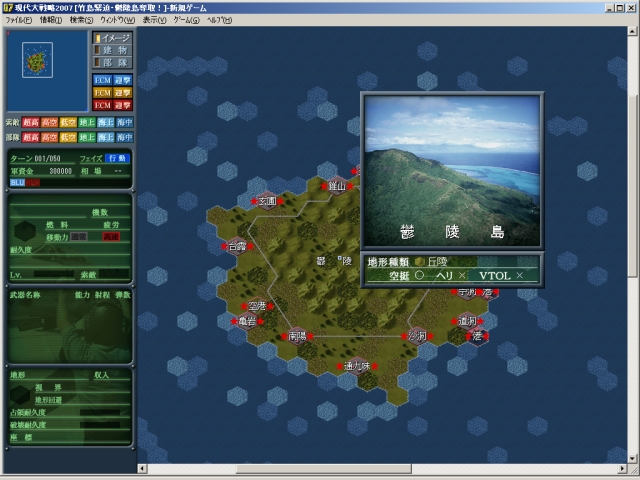Toggle 索敵 row 地上 filter
This screenshot has height=480, width=640.
87,122
